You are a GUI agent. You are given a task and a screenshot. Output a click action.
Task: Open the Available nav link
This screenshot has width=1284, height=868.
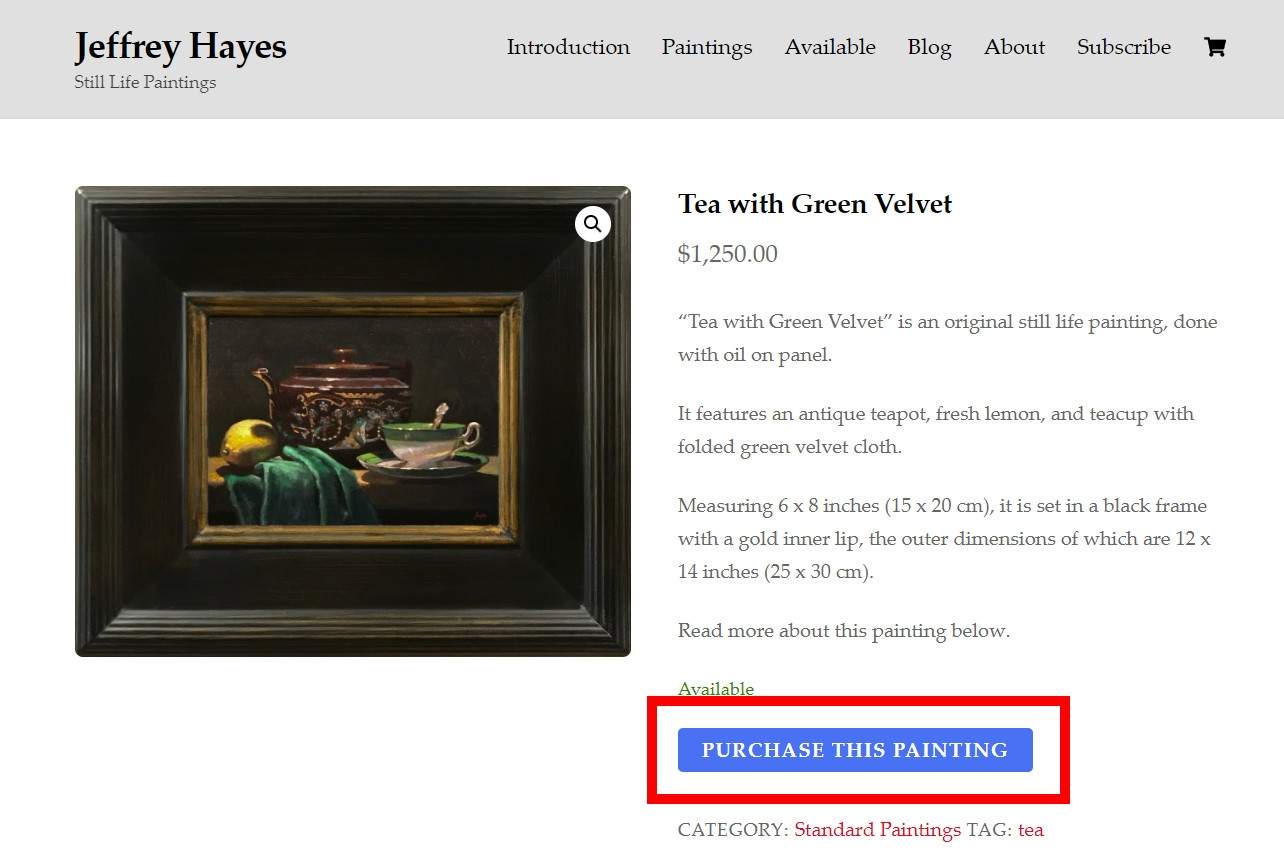point(830,47)
